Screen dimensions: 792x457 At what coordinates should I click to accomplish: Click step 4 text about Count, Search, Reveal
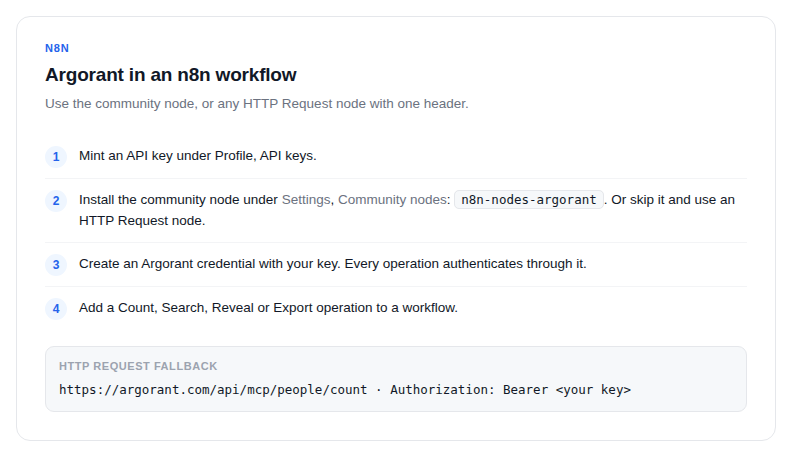268,308
